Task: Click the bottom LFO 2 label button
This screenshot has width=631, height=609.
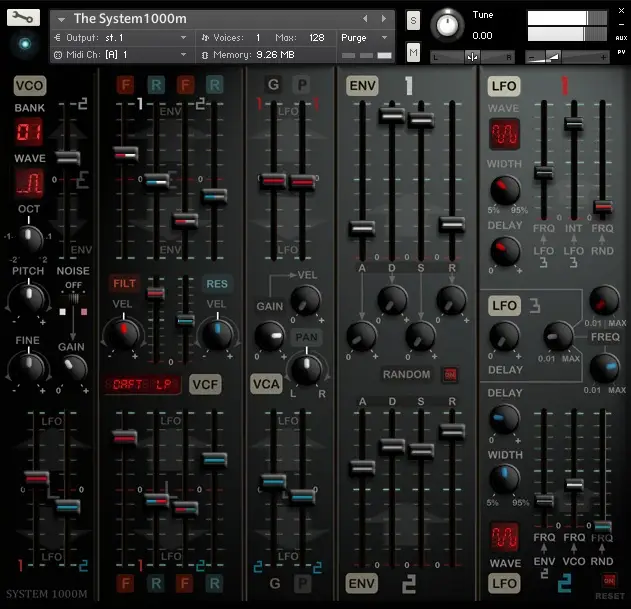Action: (504, 583)
